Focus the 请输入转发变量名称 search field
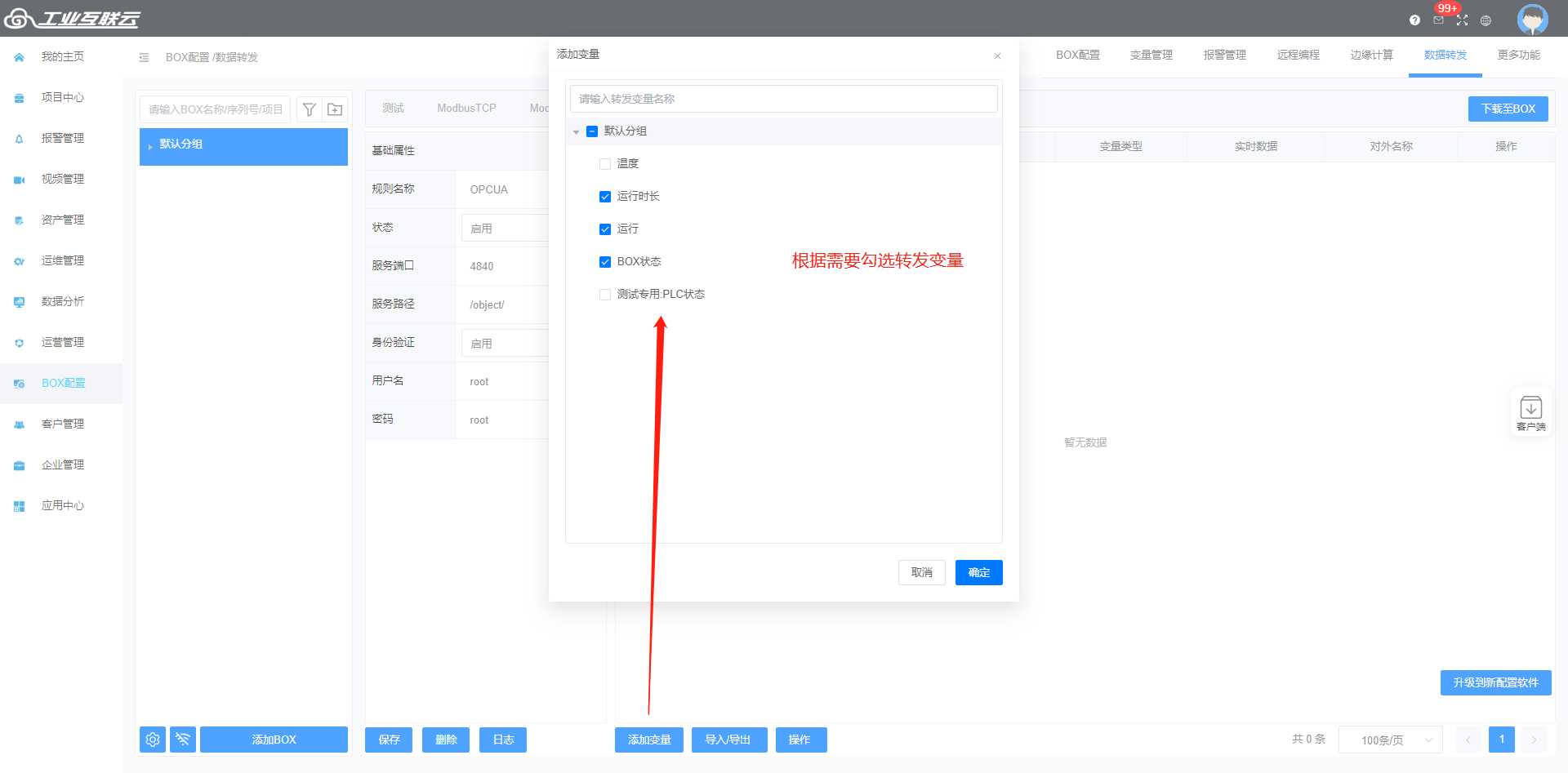The image size is (1568, 773). [x=783, y=99]
